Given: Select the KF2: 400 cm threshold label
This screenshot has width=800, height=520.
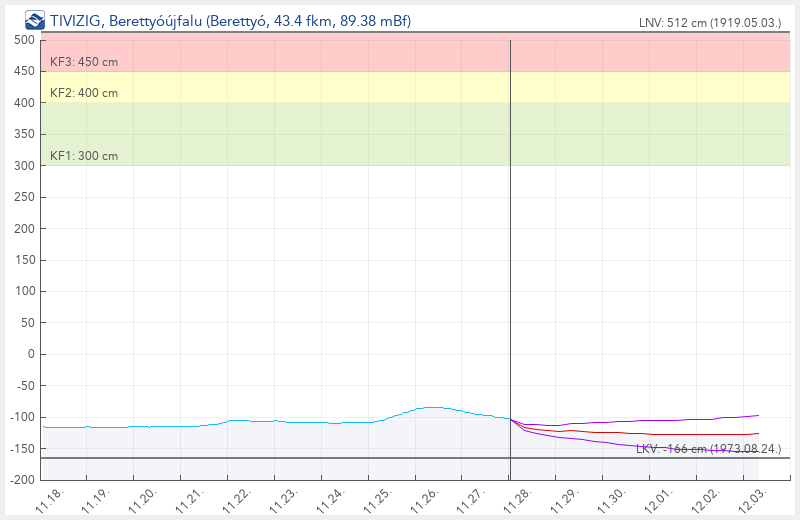Looking at the screenshot, I should pos(84,93).
